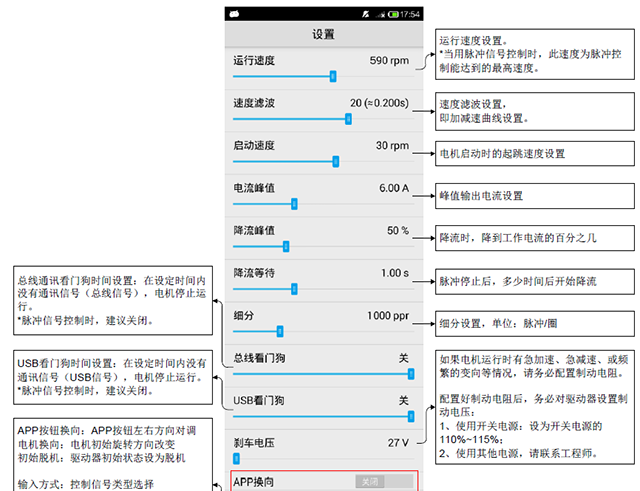
Task: Click the 6.00 A current value
Action: [x=394, y=188]
